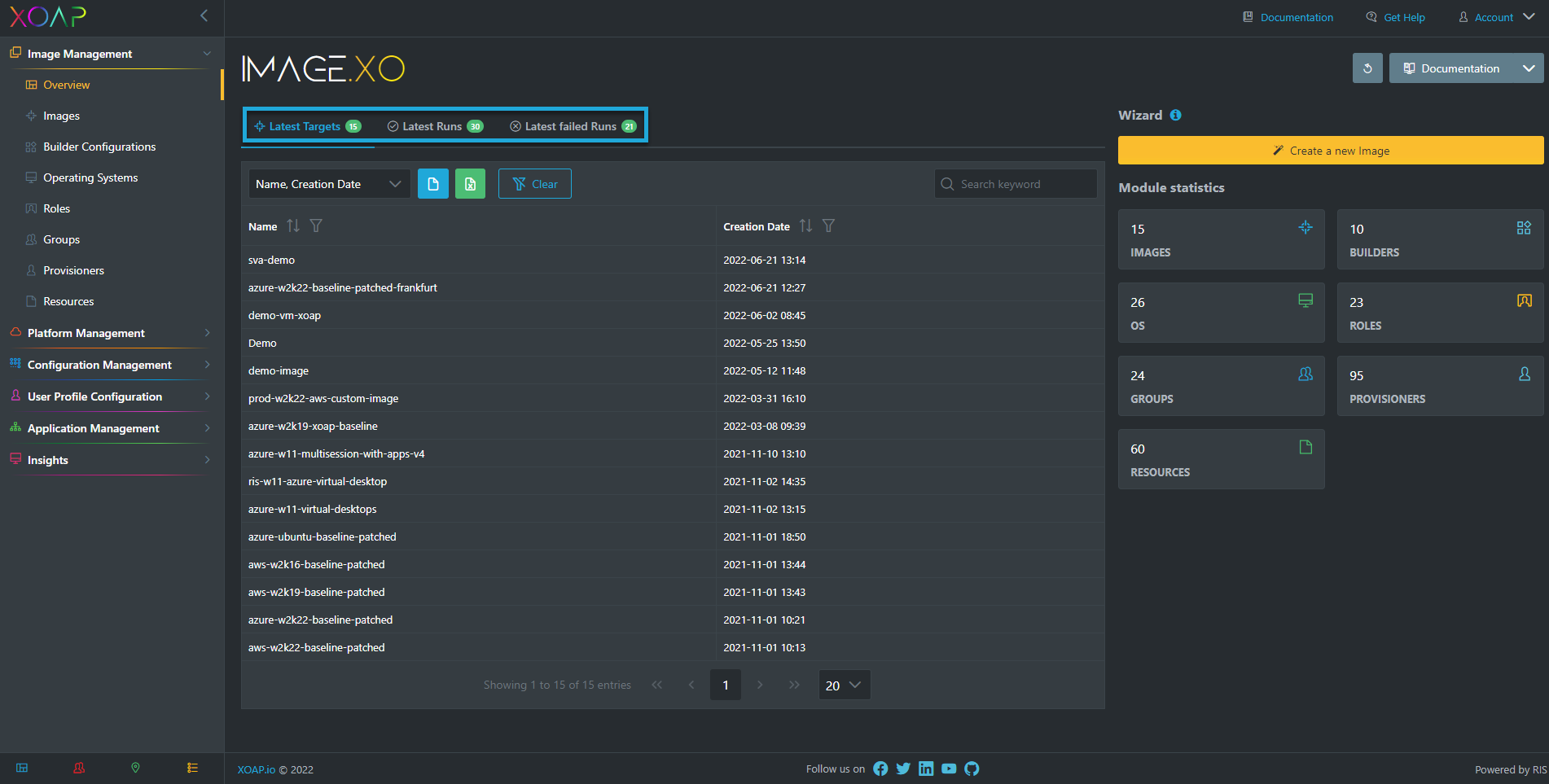
Task: Open the GitHub icon in footer
Action: tap(972, 769)
